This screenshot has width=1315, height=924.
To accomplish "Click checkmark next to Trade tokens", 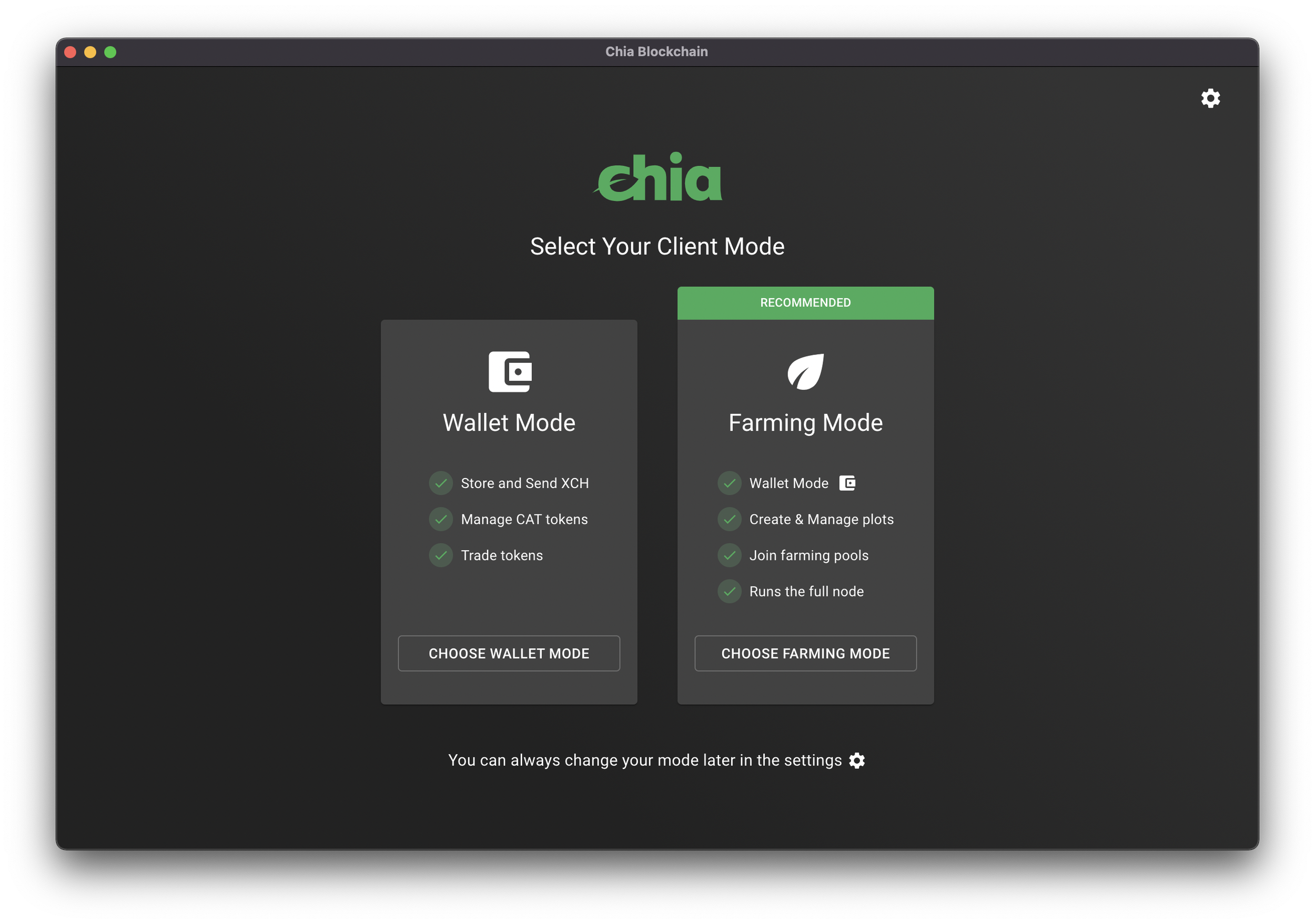I will pos(441,555).
